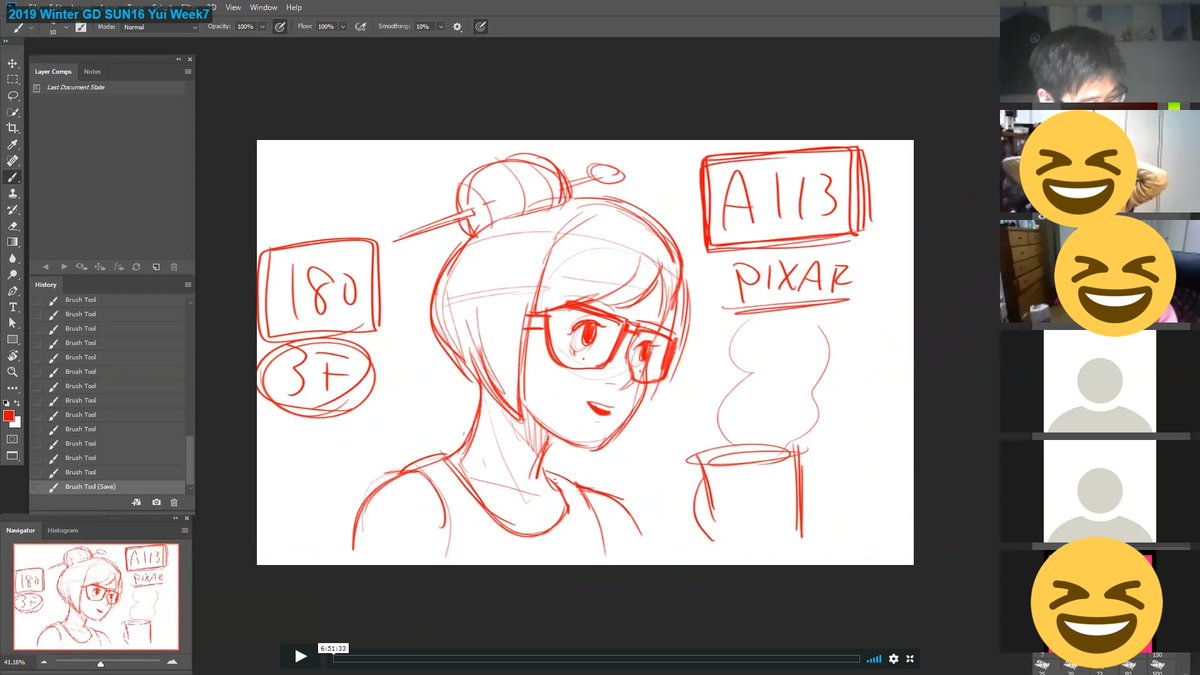The image size is (1200, 675).
Task: Open the Window menu
Action: pos(264,7)
